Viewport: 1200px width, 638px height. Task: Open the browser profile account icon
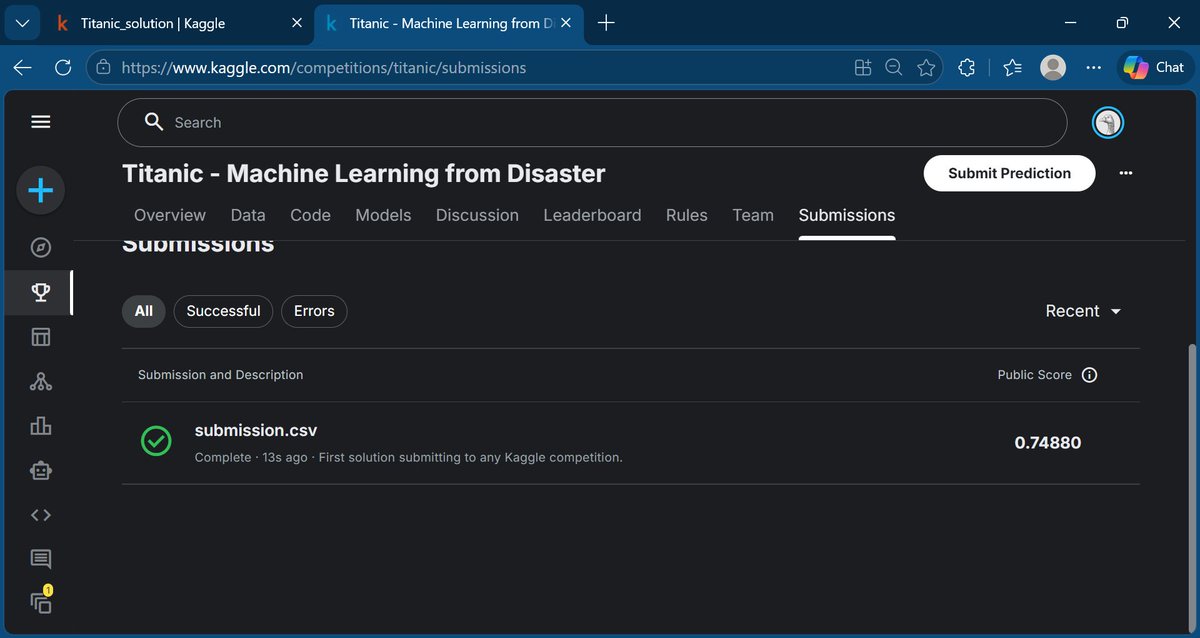pyautogui.click(x=1053, y=67)
